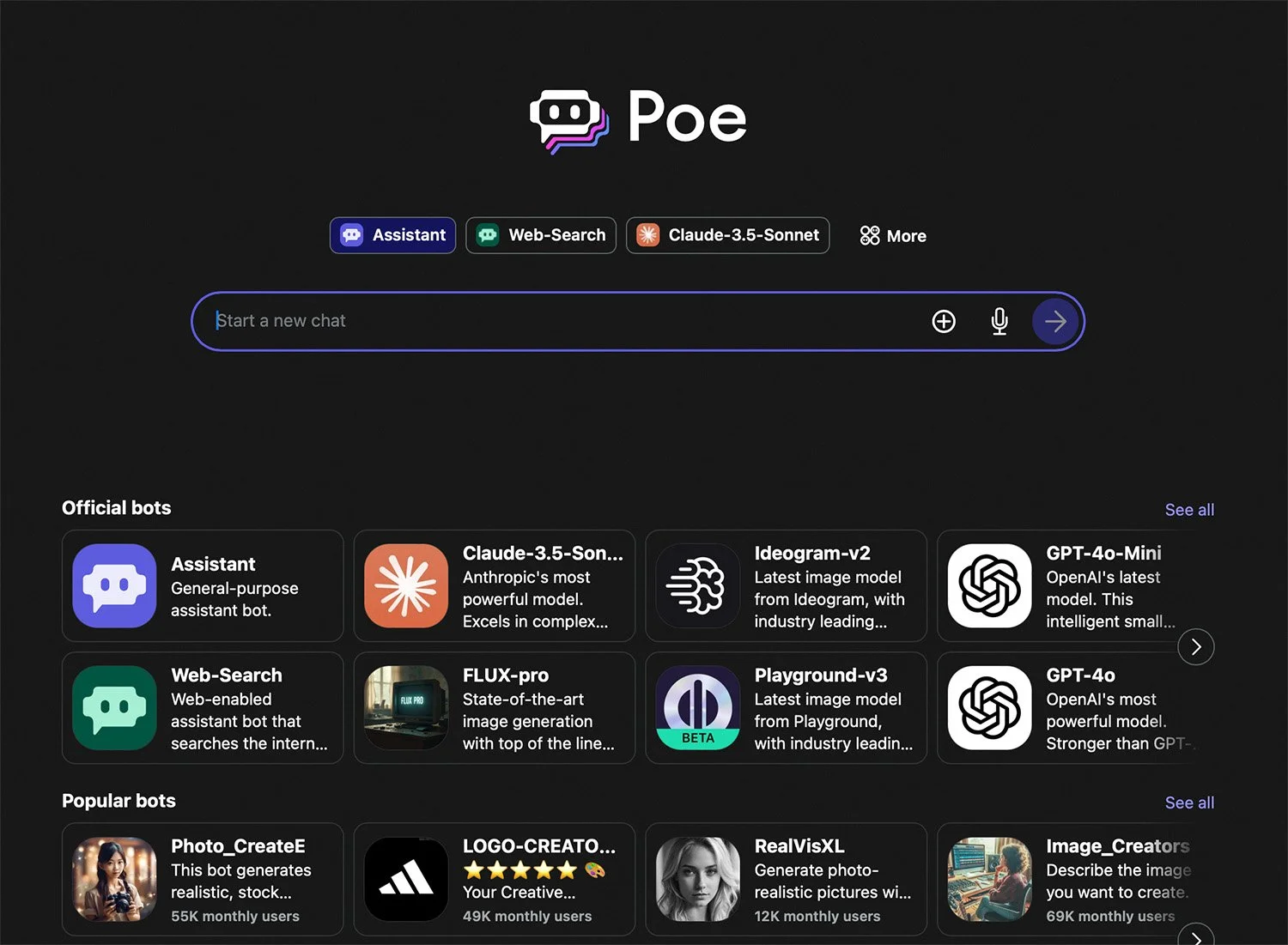Click the Image_Creators bot avatar

[989, 879]
